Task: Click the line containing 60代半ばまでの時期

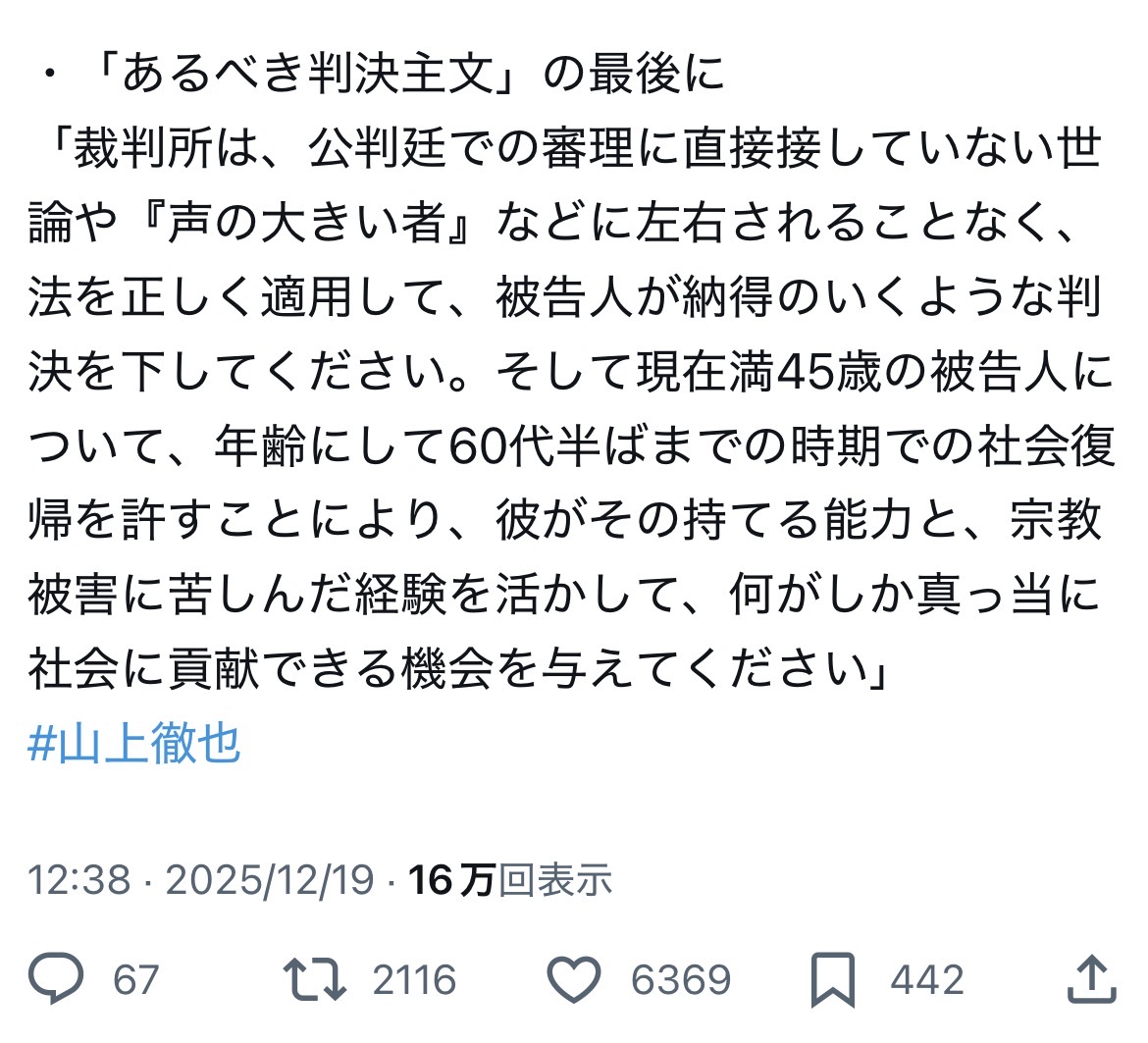Action: tap(572, 445)
